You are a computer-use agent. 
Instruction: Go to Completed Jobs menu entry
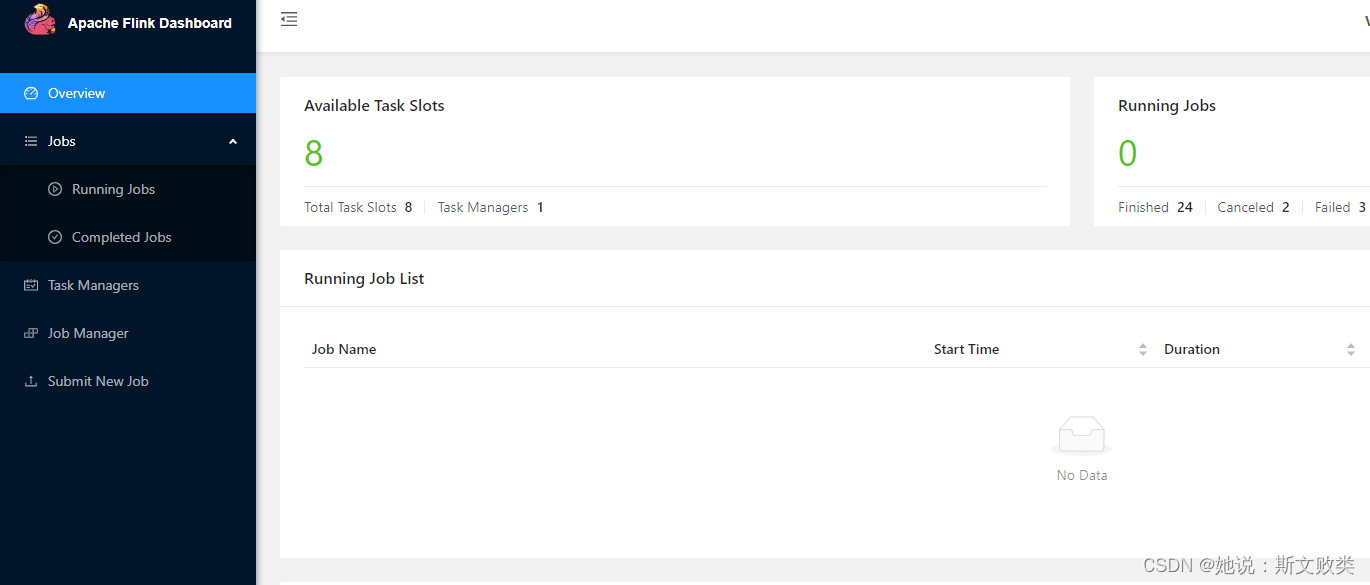point(121,237)
